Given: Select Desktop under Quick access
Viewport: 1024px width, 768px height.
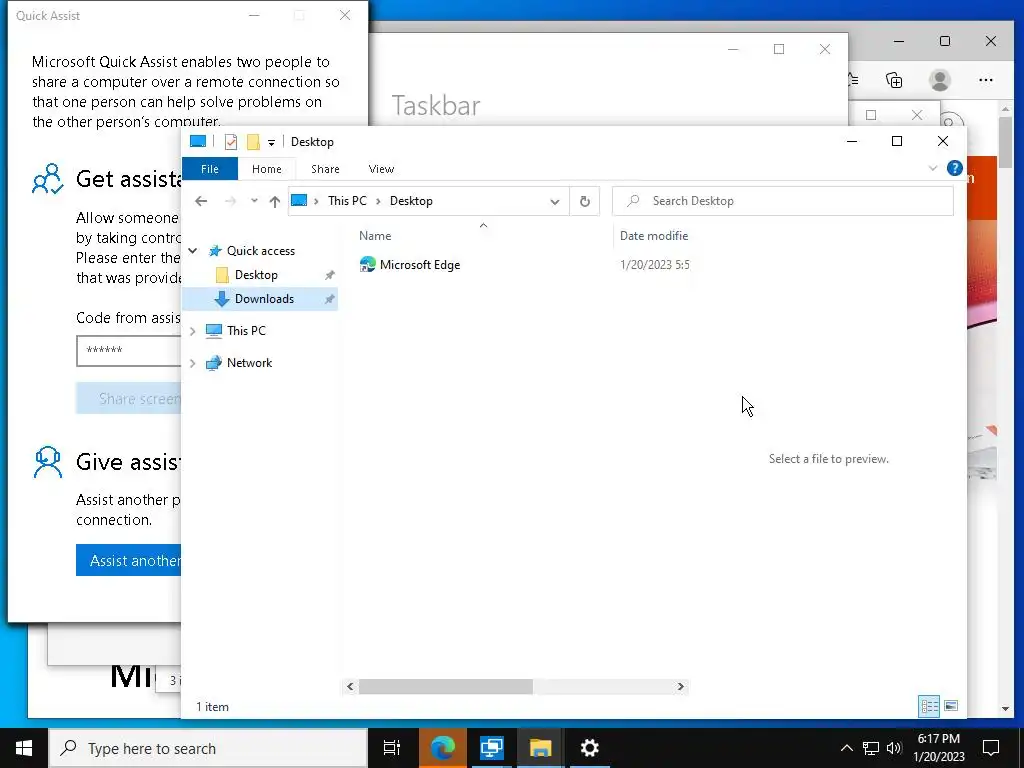Looking at the screenshot, I should [255, 275].
